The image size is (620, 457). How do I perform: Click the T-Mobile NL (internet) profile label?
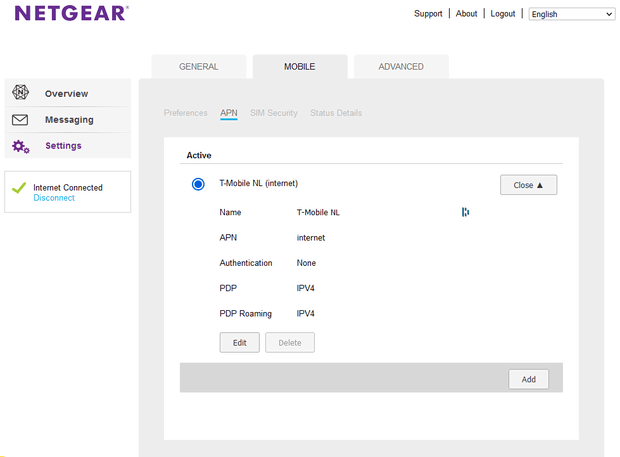(x=259, y=183)
